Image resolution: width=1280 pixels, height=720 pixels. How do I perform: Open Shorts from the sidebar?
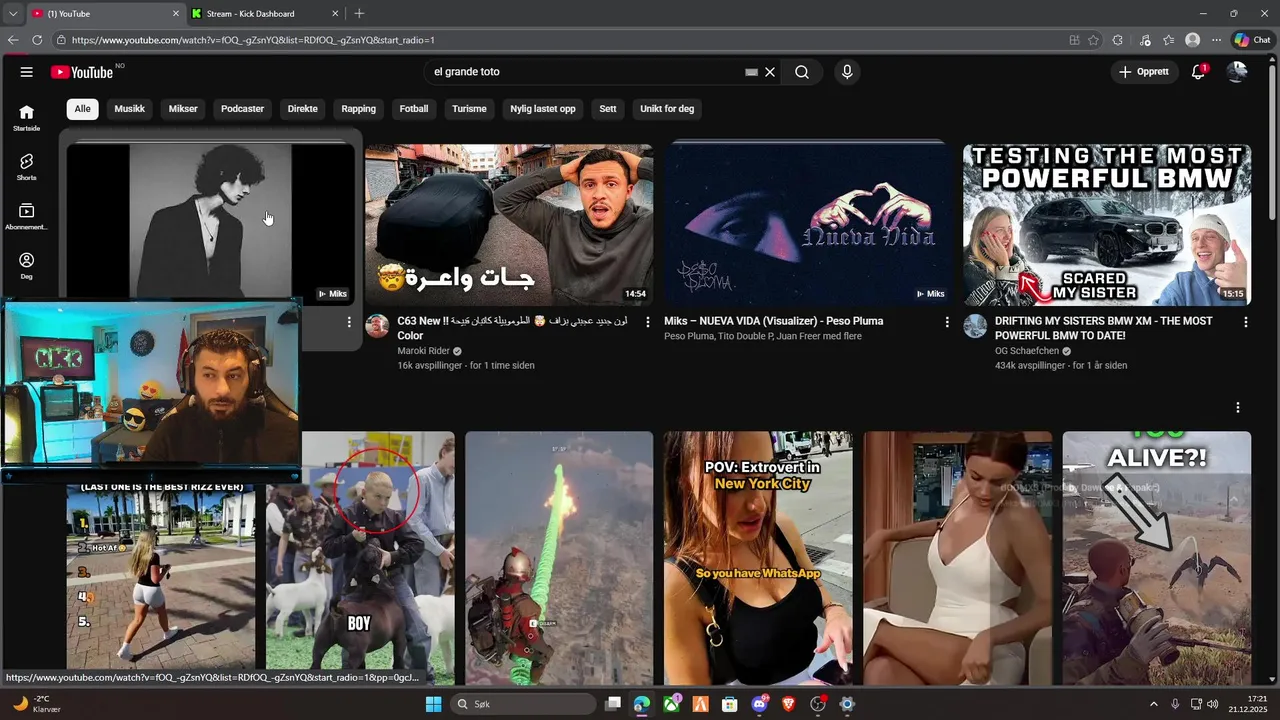27,167
